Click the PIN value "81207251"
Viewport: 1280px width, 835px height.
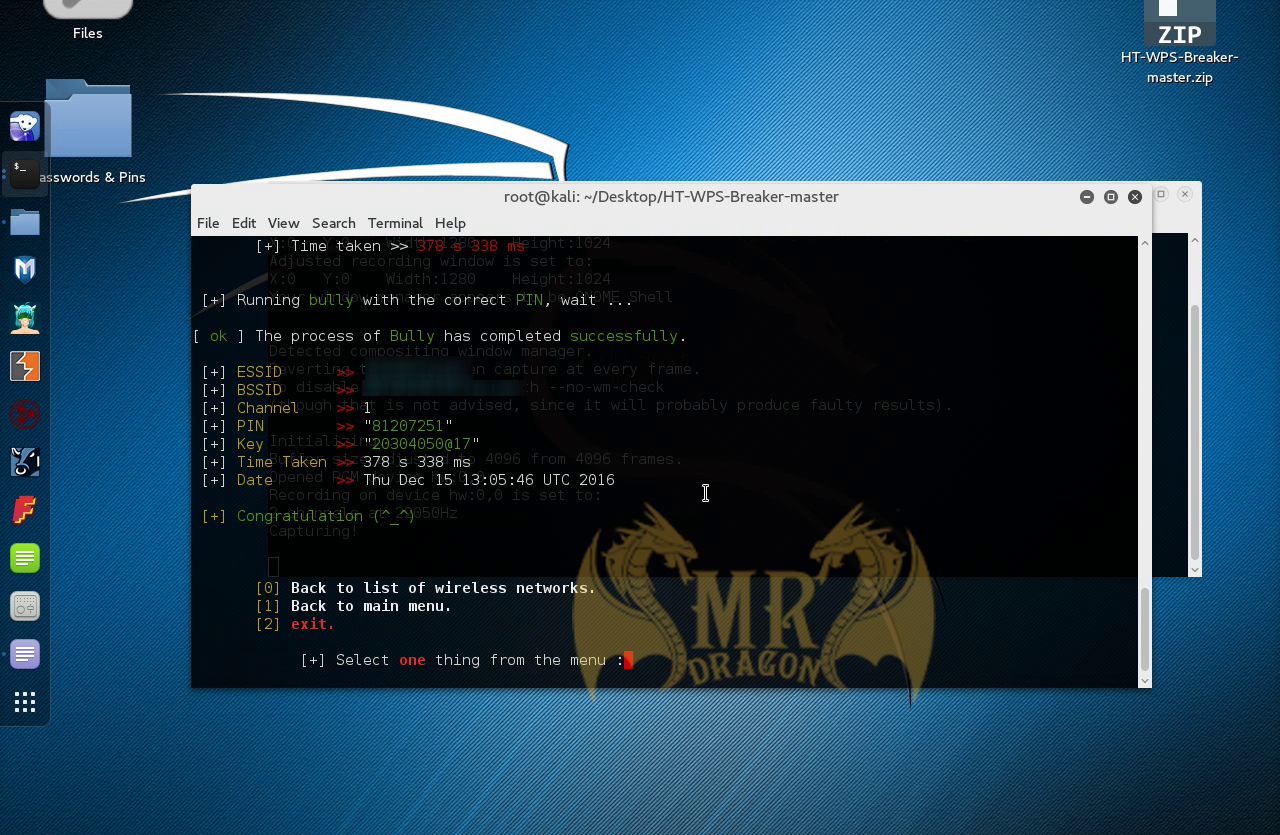[408, 426]
